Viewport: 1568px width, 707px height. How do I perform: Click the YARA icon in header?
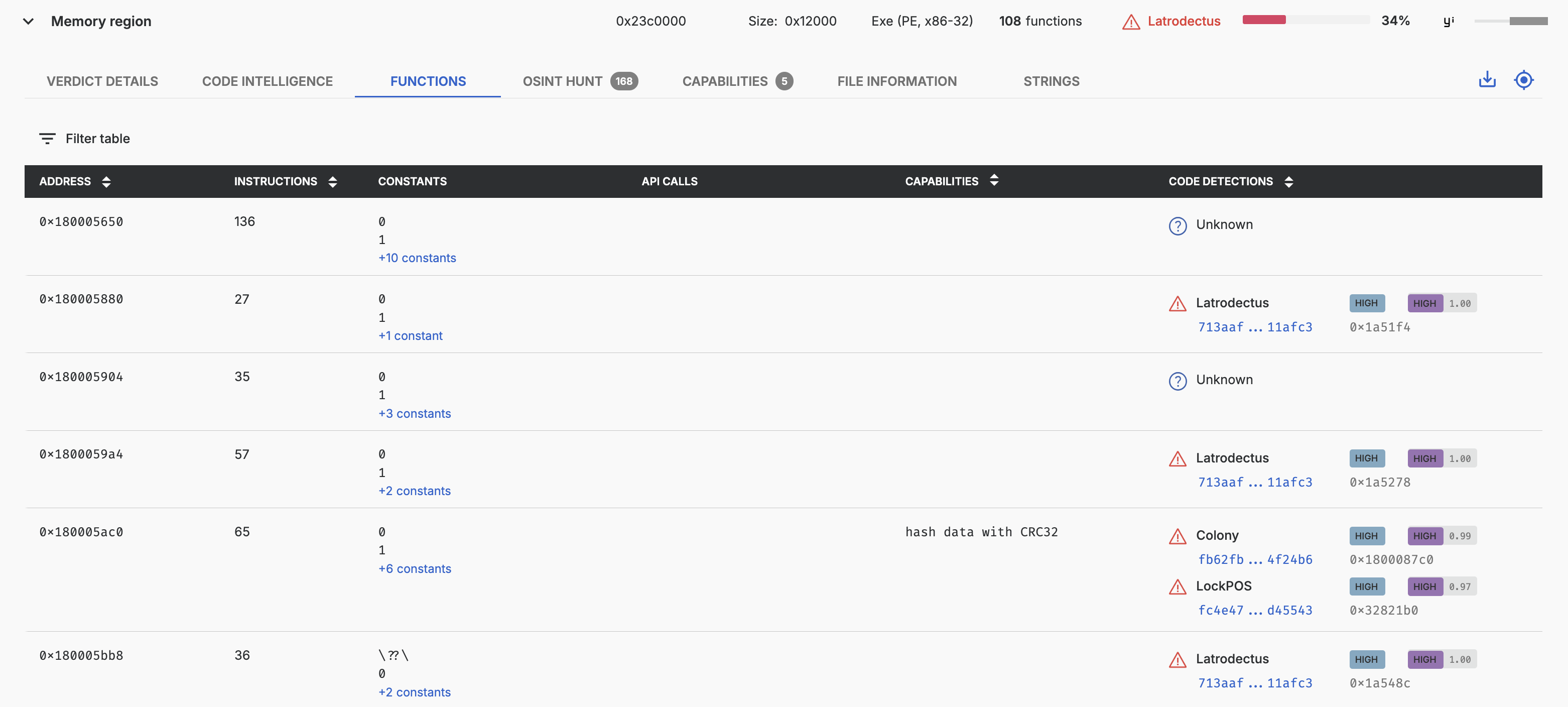pos(1449,21)
